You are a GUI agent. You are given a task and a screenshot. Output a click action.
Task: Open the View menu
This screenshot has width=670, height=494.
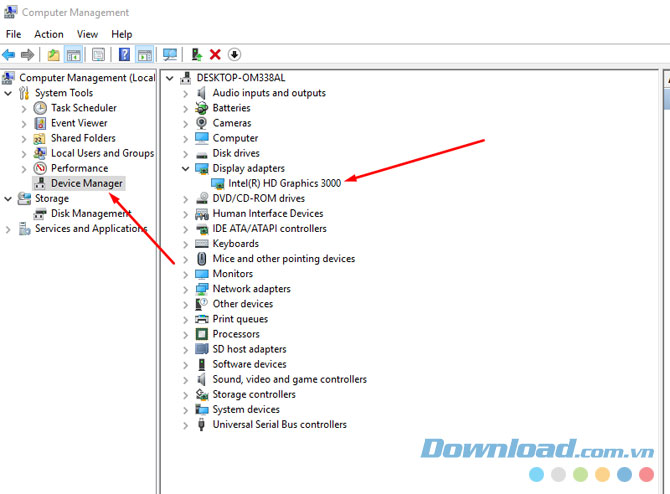click(x=88, y=34)
